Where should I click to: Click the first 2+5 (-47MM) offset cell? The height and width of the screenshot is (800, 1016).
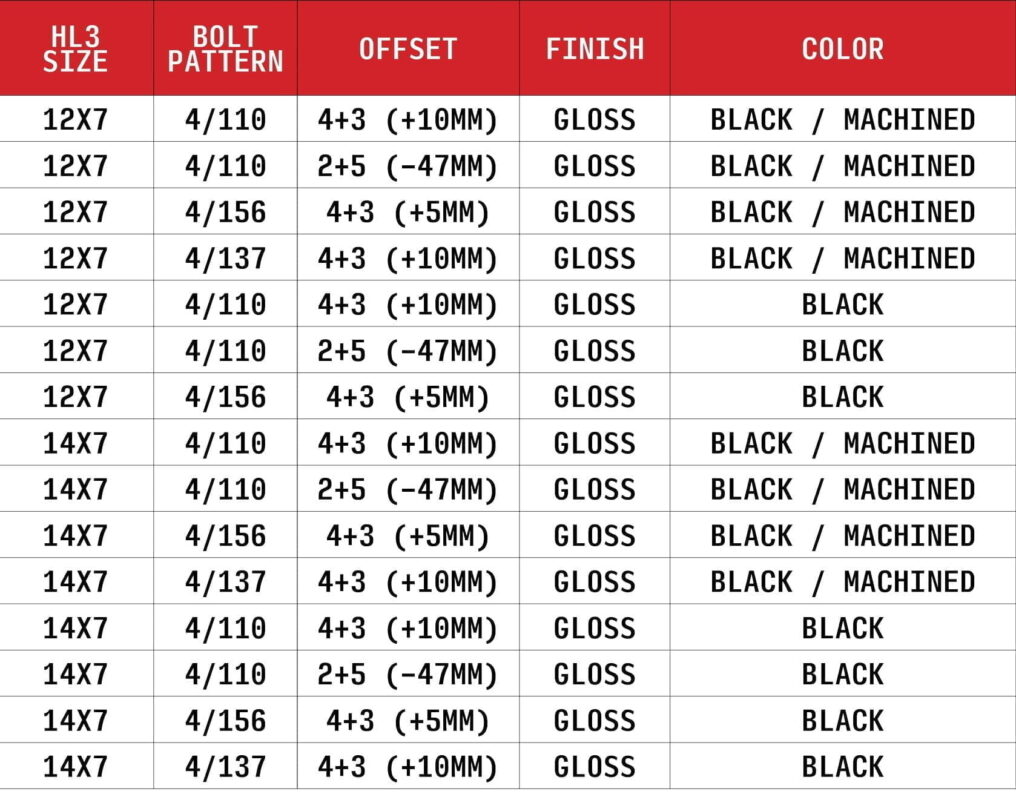pos(408,166)
